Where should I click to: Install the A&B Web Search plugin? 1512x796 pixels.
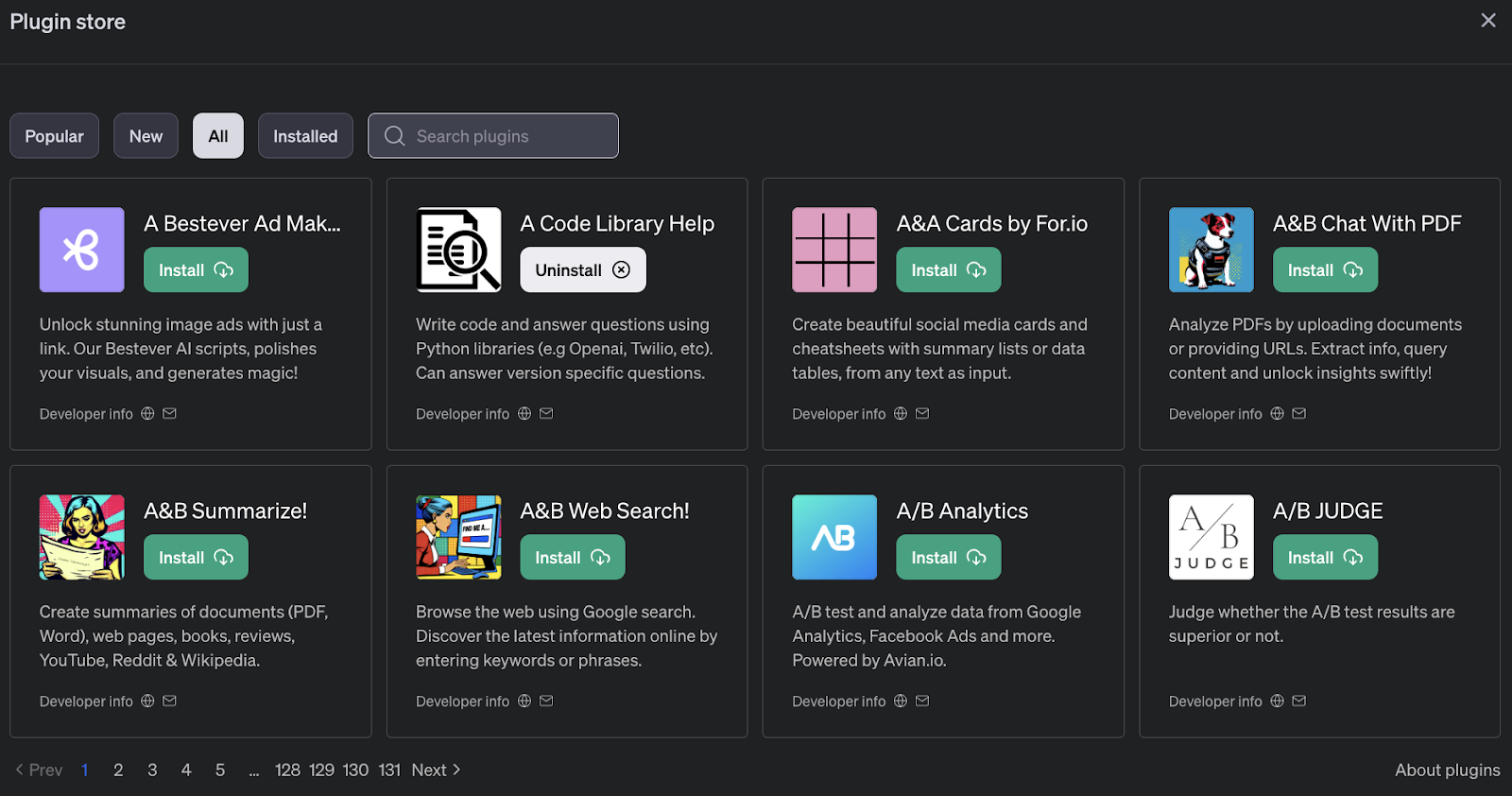point(572,558)
